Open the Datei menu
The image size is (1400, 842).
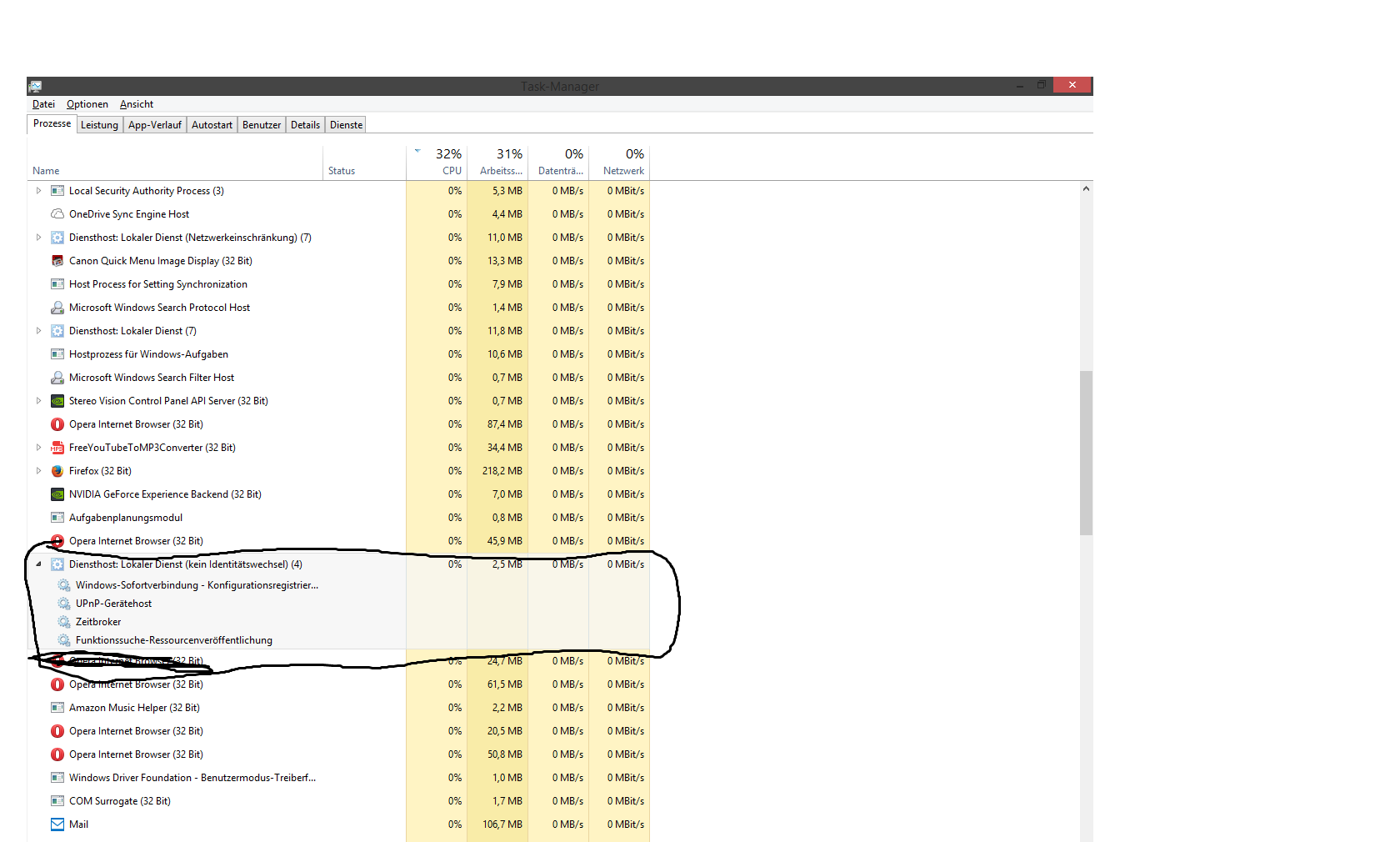(x=43, y=104)
